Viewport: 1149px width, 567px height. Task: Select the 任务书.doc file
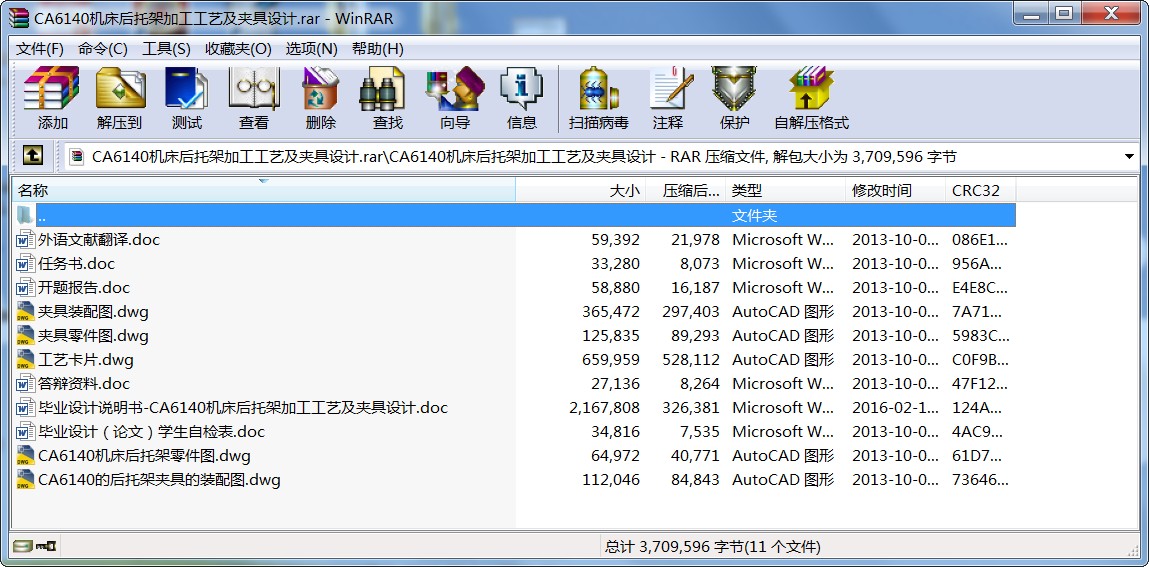76,264
